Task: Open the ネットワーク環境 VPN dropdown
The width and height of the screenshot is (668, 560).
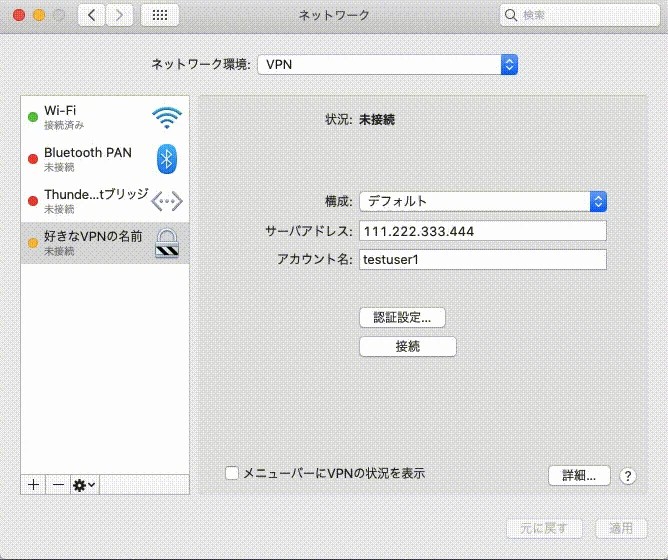Action: coord(388,65)
